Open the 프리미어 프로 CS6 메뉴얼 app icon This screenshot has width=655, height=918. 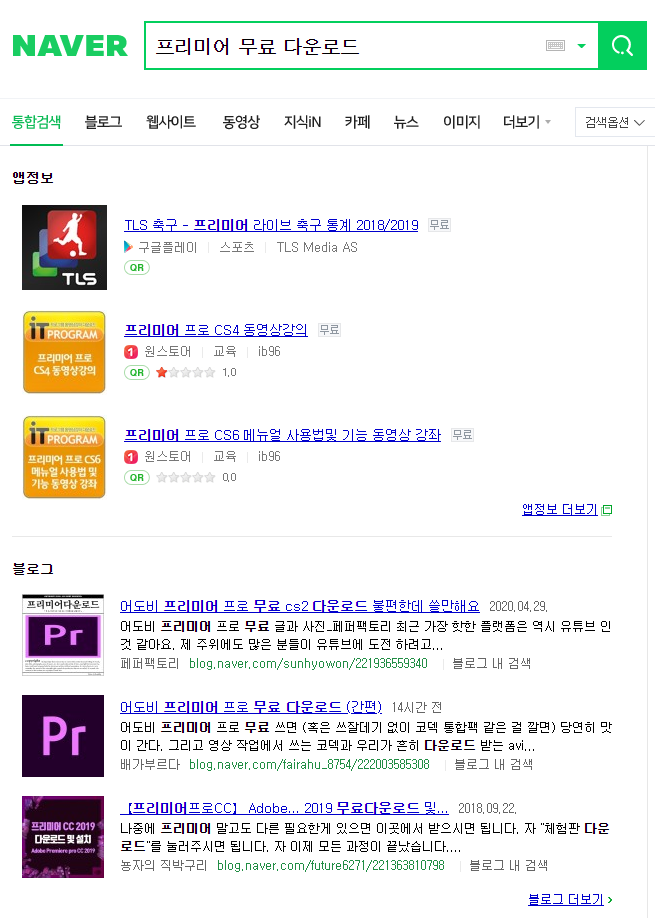(x=64, y=457)
